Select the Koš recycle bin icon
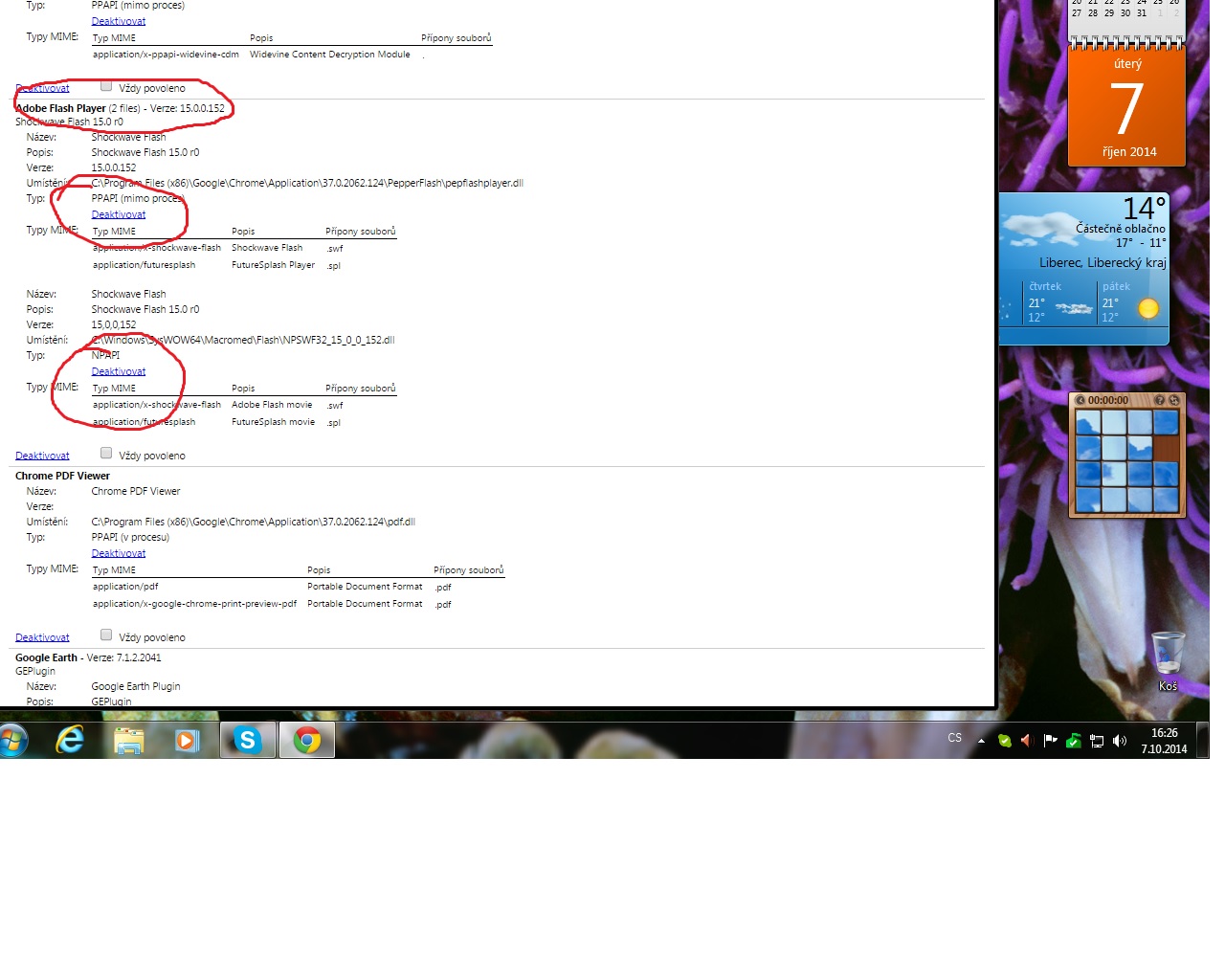 click(x=1168, y=660)
